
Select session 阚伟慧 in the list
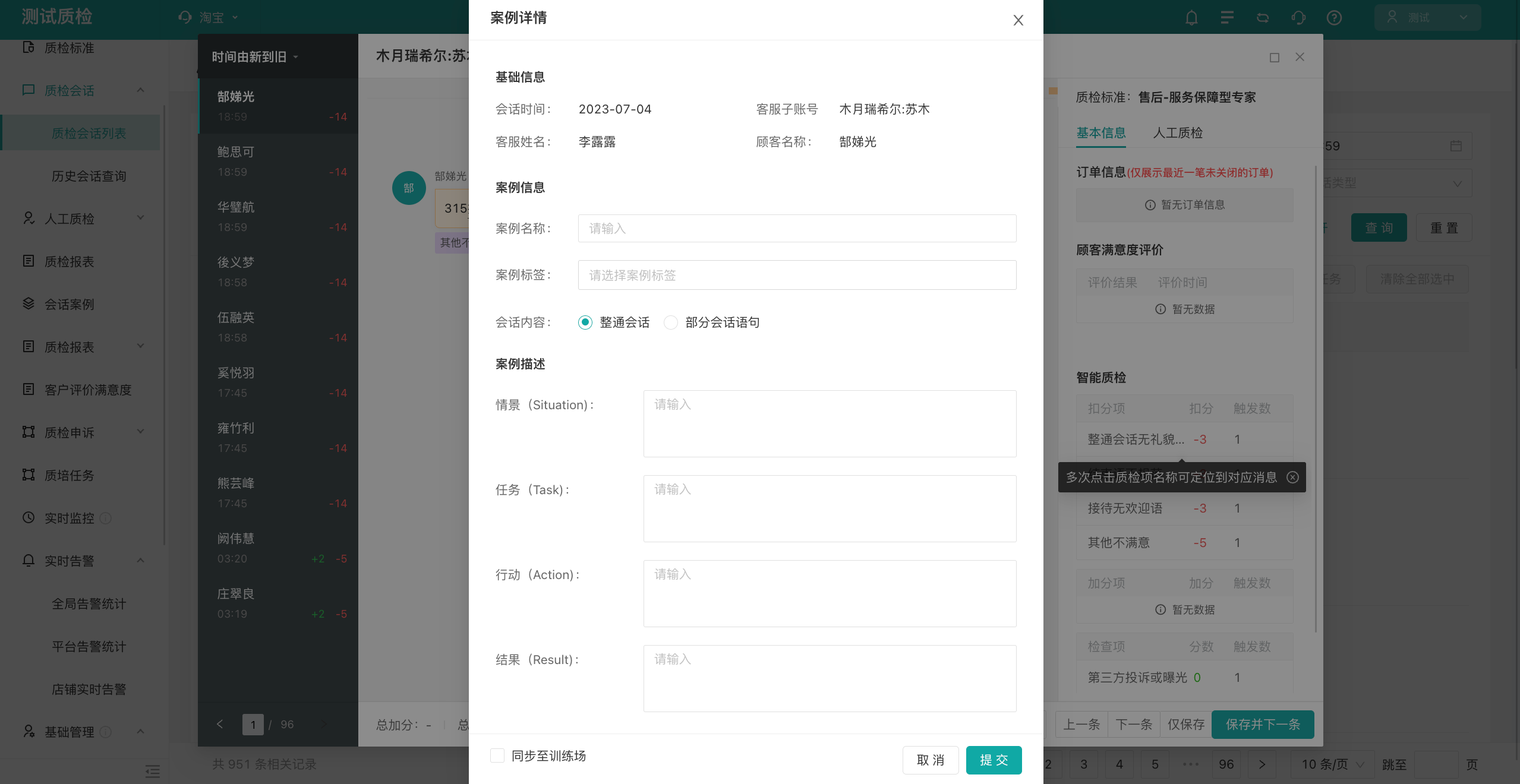[278, 548]
